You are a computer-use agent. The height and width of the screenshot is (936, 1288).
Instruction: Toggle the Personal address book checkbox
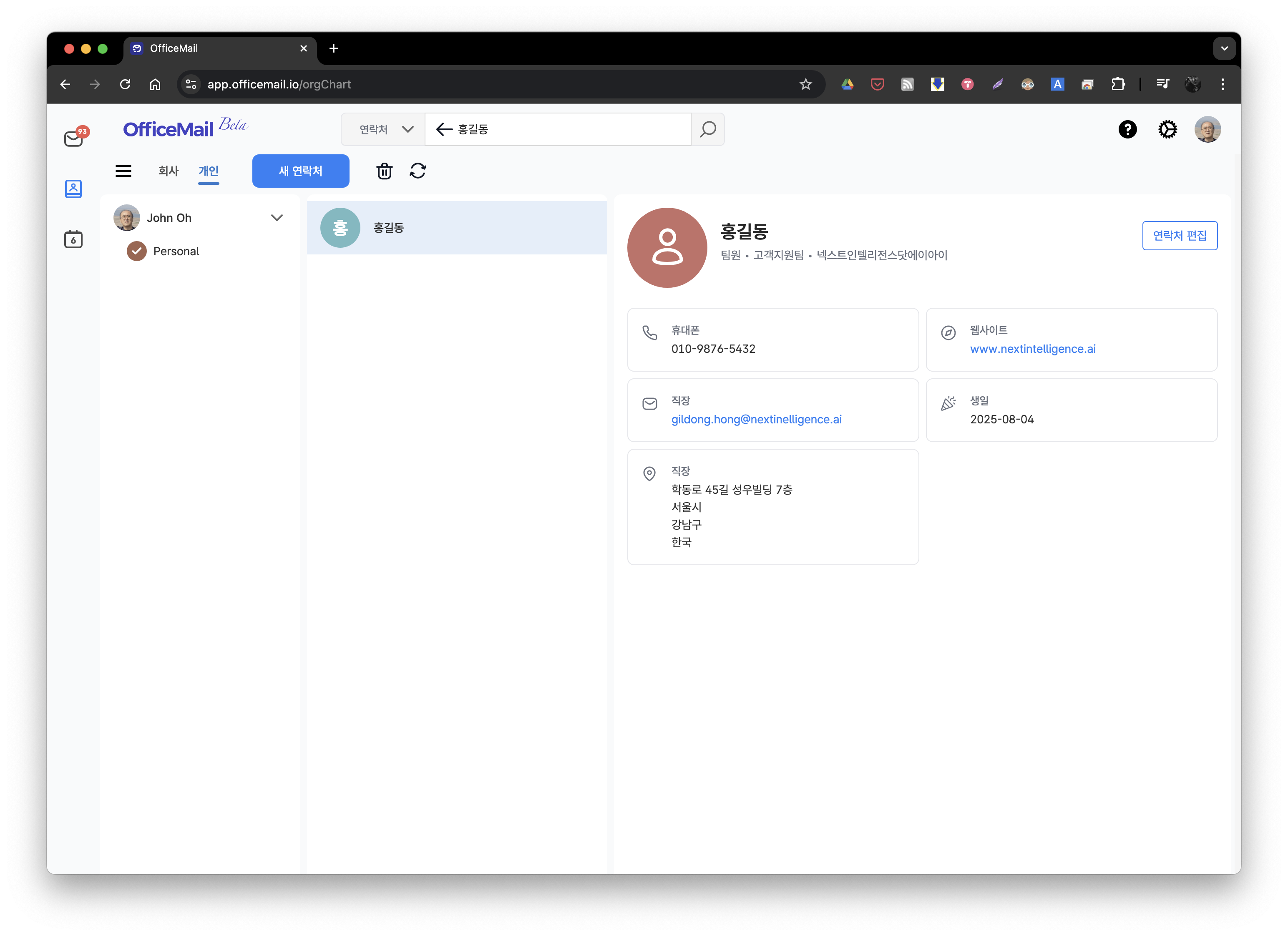click(x=136, y=251)
